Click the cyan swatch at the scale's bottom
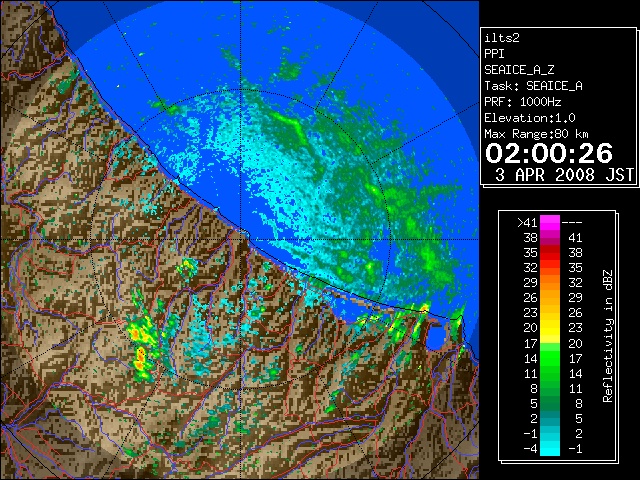Image resolution: width=640 pixels, height=480 pixels. click(x=550, y=449)
